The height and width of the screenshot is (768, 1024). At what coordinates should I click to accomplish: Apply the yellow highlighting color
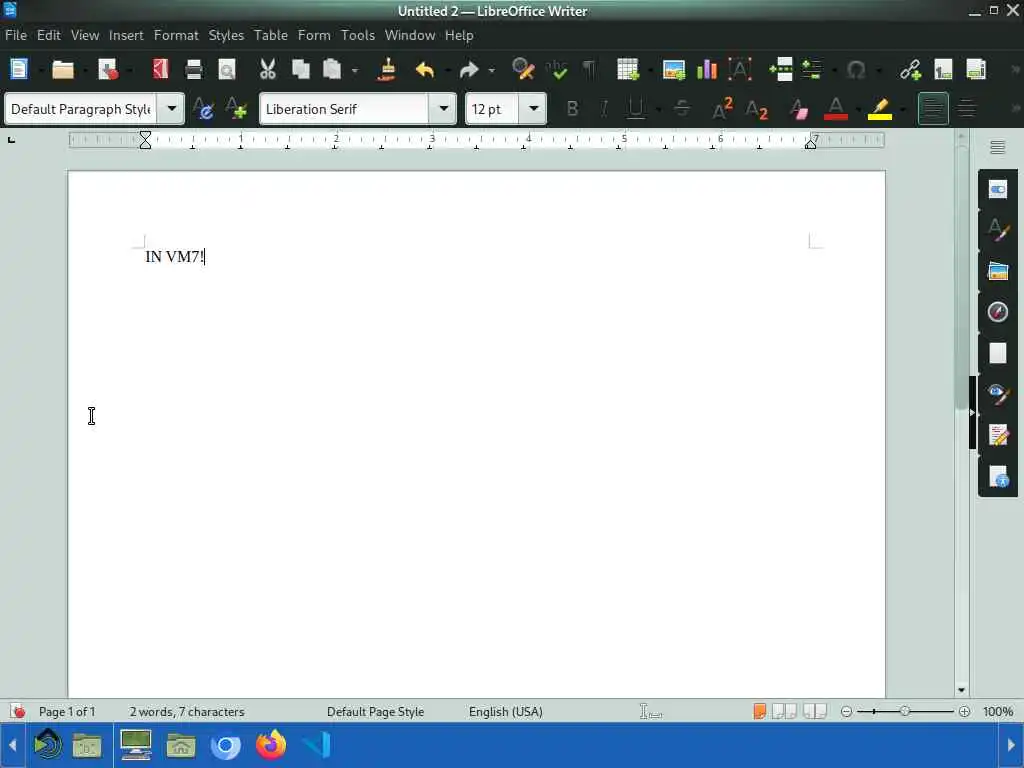click(x=880, y=109)
